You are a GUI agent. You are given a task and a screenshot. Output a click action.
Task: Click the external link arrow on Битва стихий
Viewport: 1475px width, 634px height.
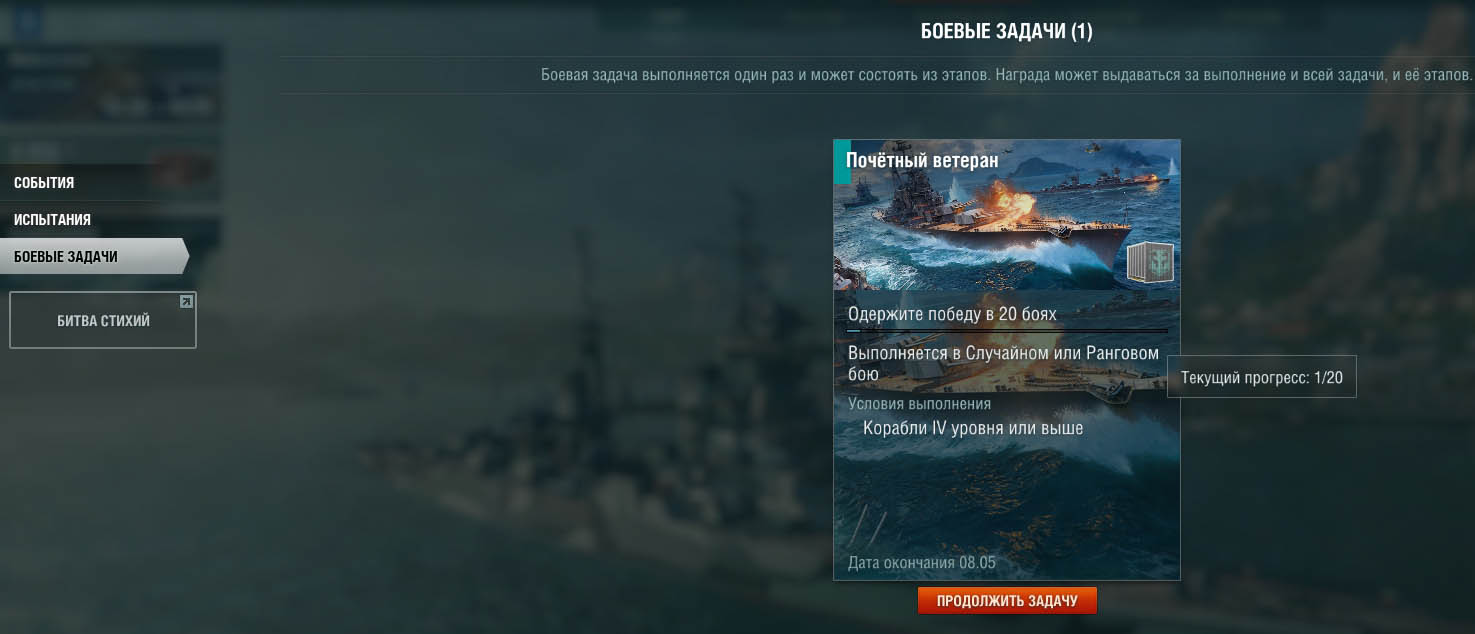[x=186, y=301]
